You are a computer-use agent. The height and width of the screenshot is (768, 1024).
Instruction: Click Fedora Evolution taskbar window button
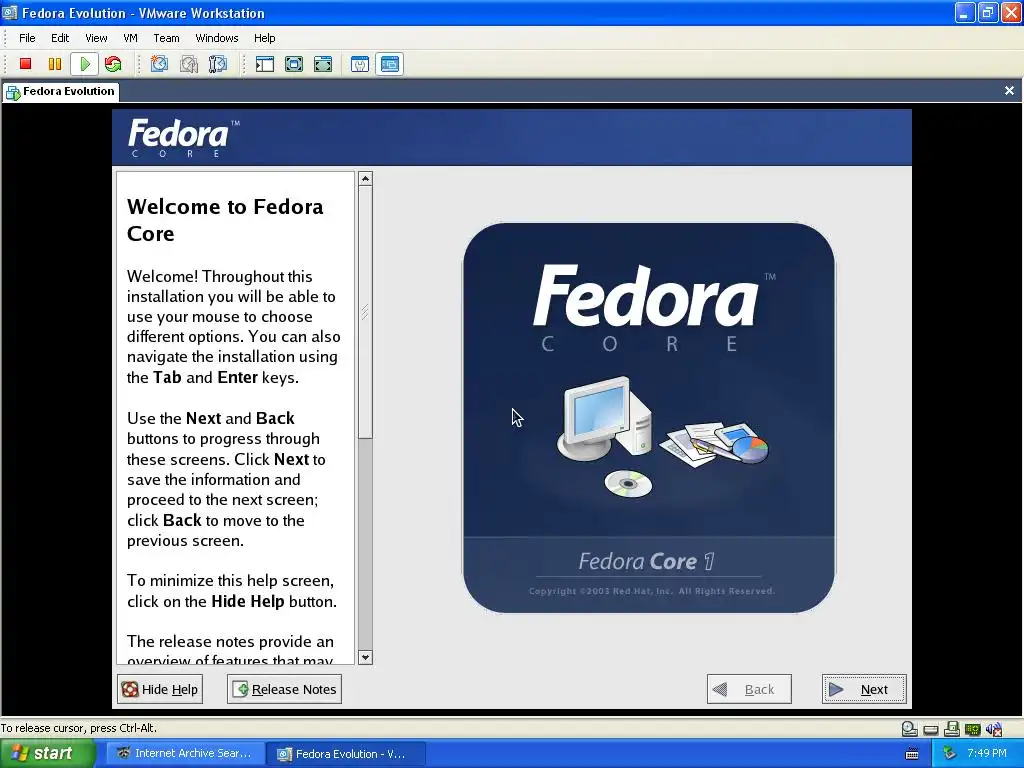click(x=348, y=754)
